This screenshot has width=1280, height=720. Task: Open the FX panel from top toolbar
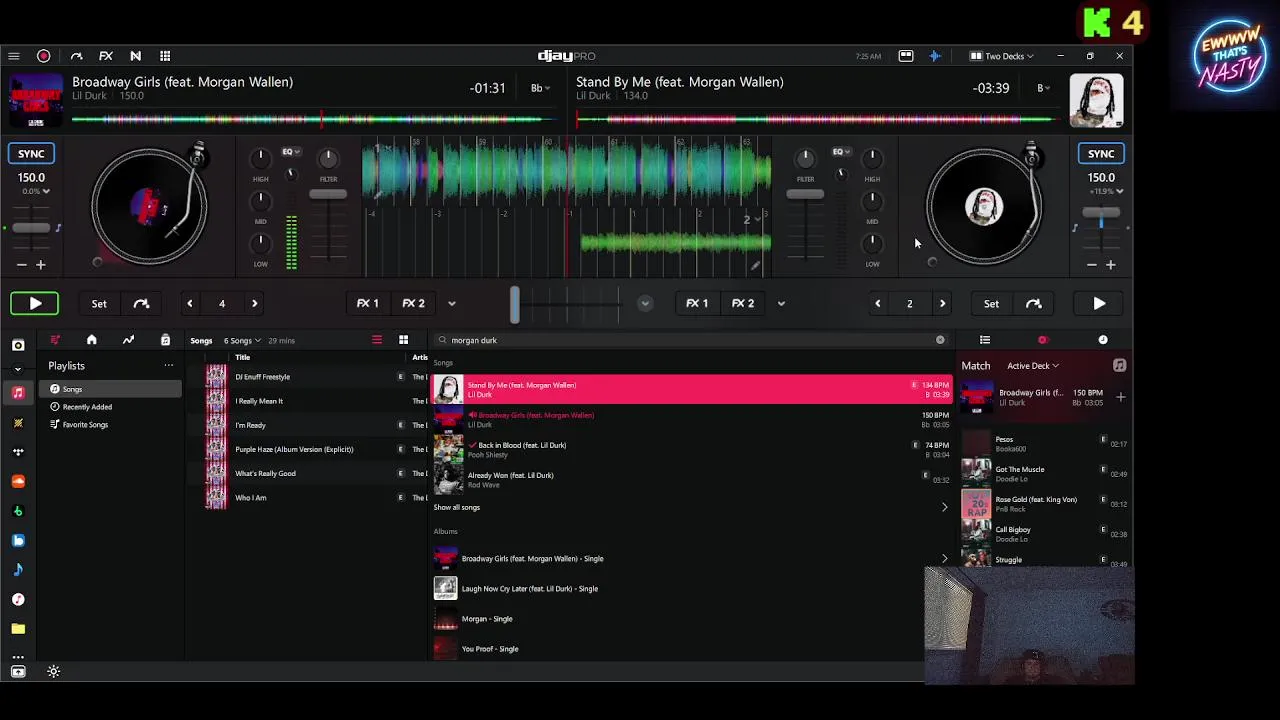pos(106,56)
